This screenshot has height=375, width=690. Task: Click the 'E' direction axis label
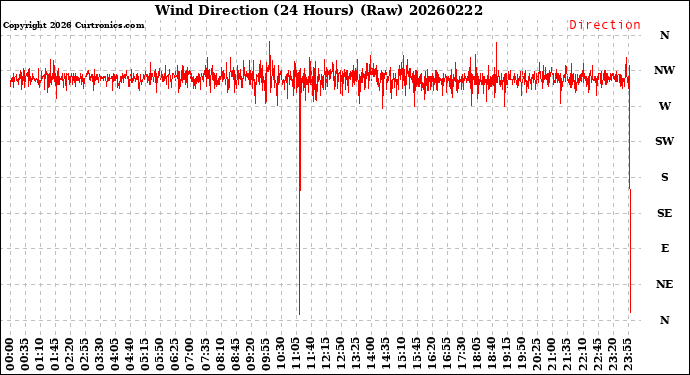664,249
